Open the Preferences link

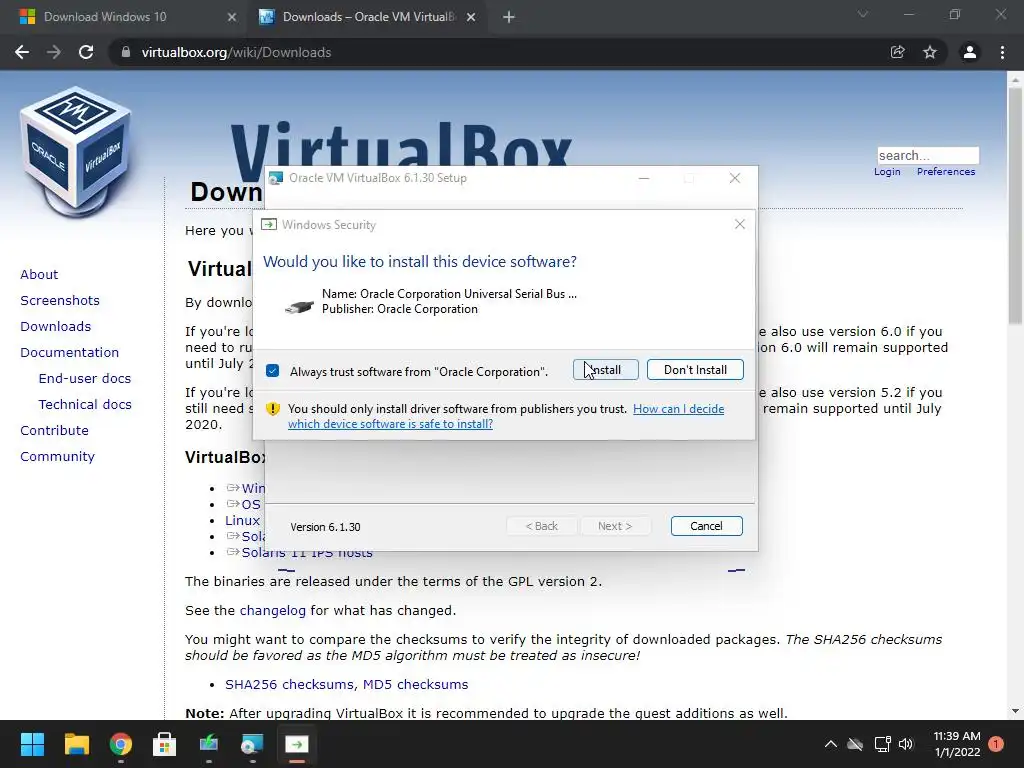click(x=946, y=172)
